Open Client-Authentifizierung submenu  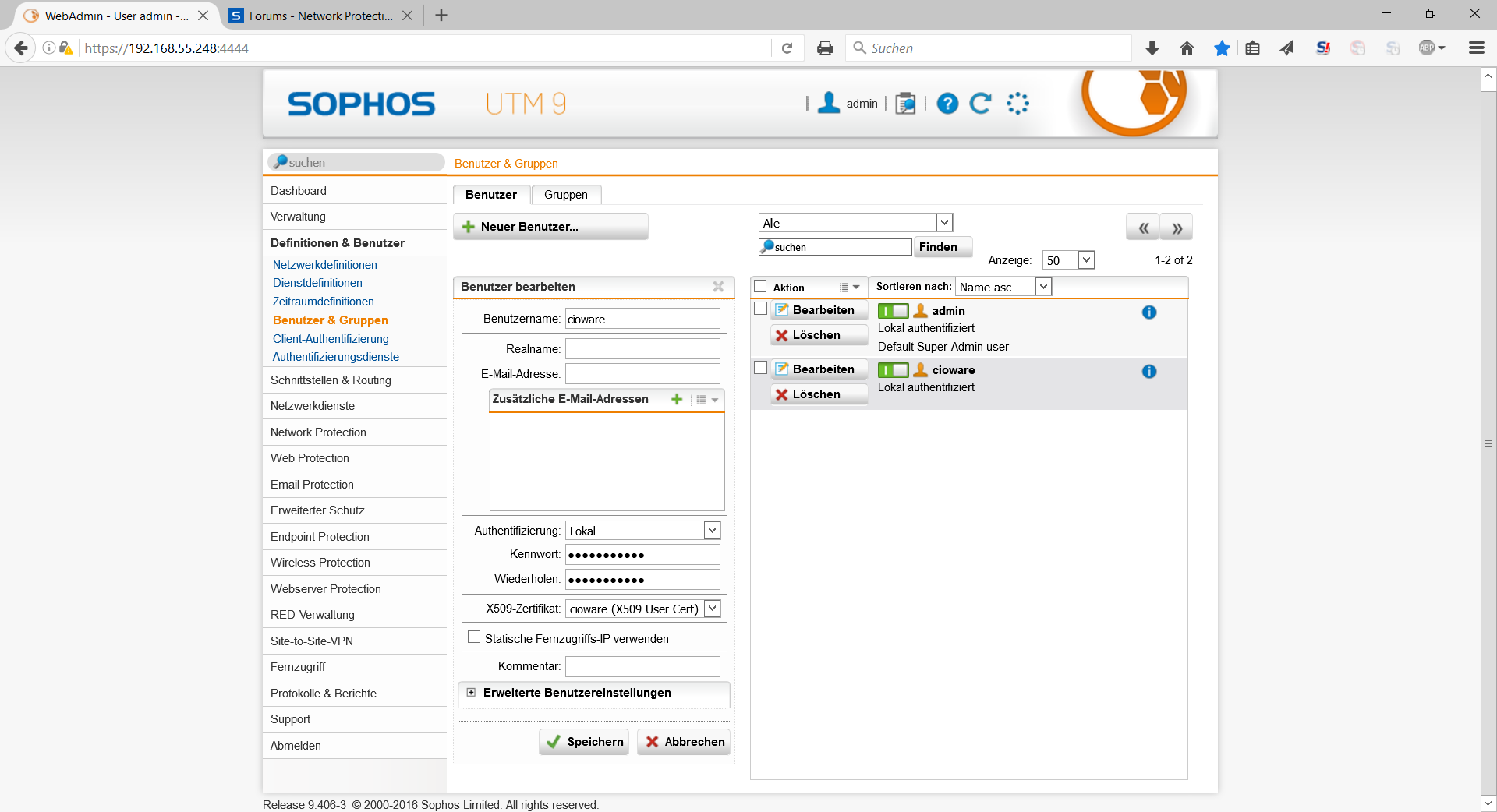coord(331,339)
